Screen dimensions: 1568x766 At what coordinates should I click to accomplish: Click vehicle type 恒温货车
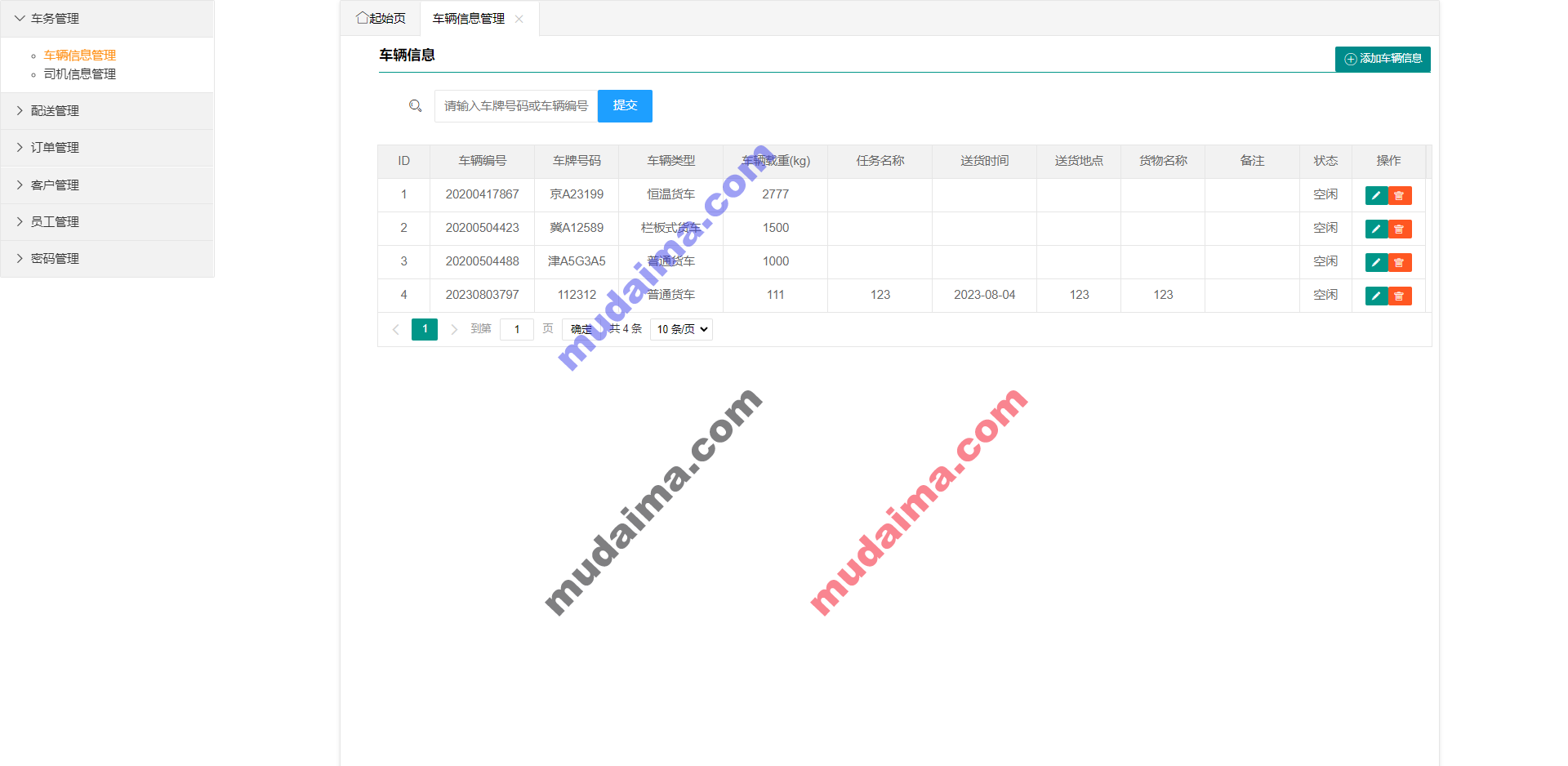coord(671,194)
